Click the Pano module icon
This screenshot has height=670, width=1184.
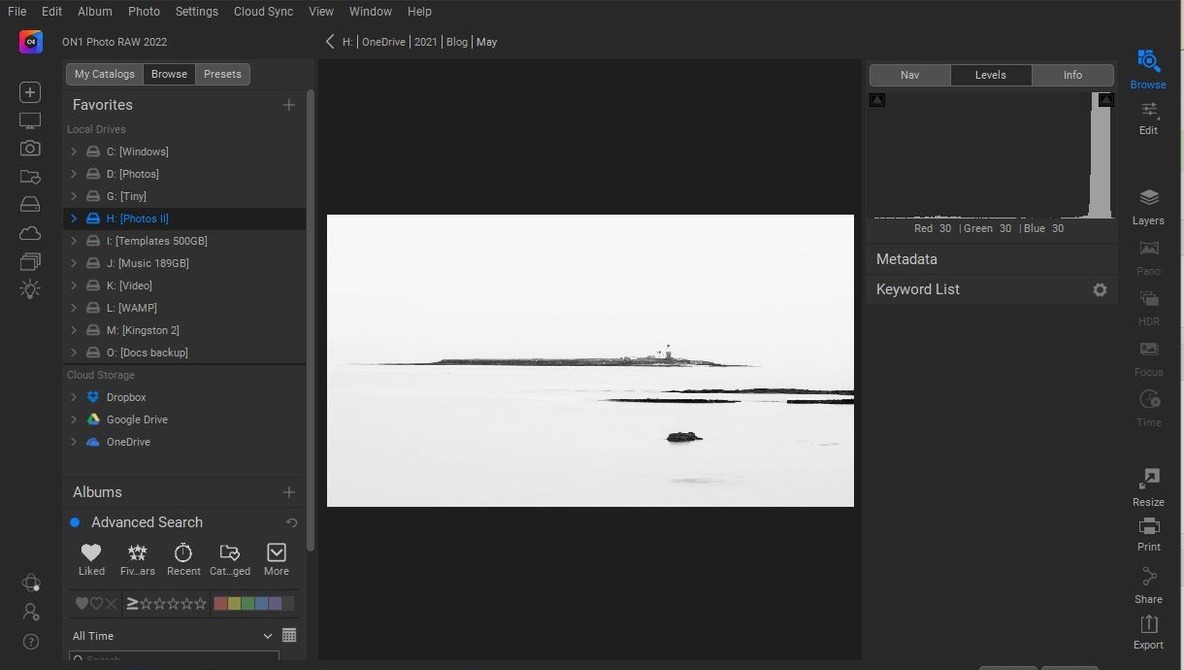(x=1149, y=249)
